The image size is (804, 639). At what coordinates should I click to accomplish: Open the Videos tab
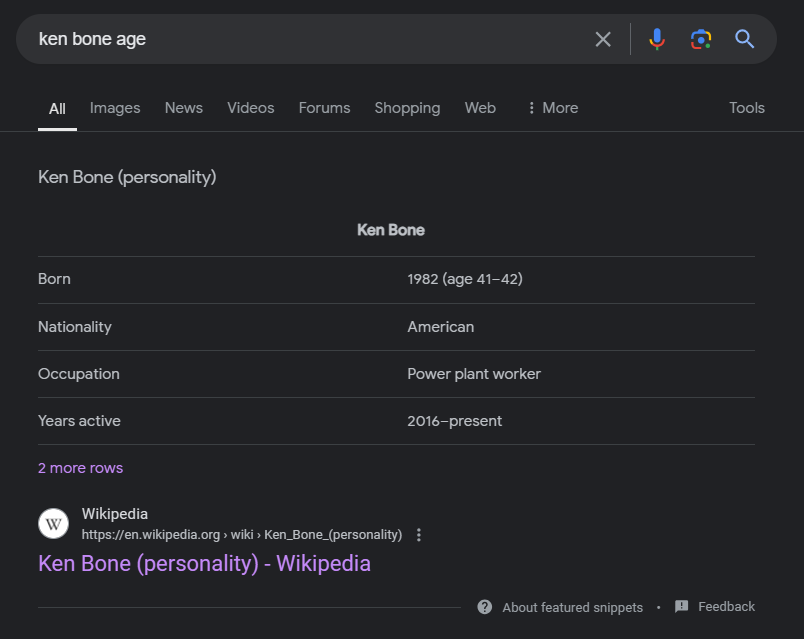(x=251, y=108)
